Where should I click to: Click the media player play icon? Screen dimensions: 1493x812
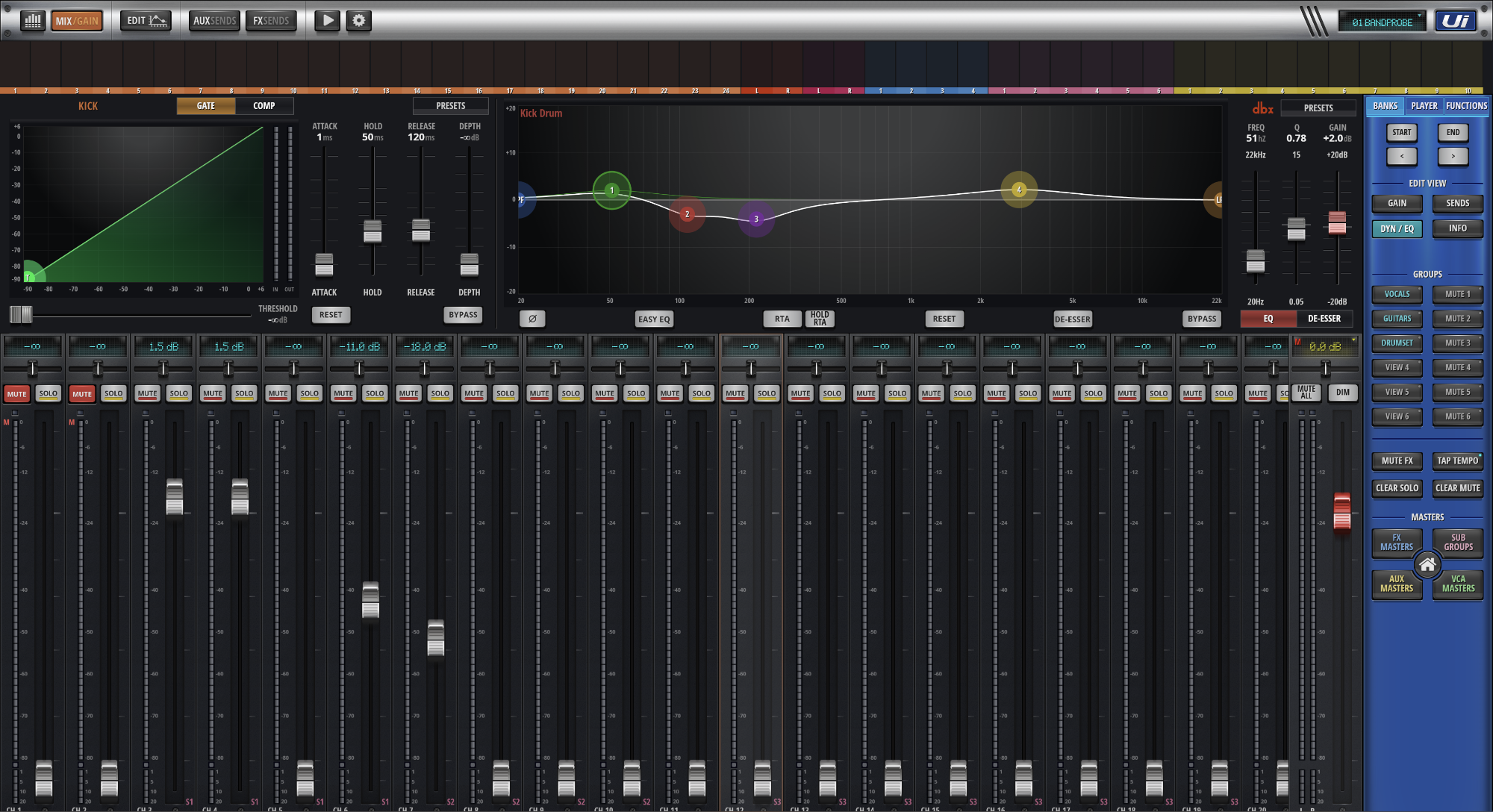(327, 20)
